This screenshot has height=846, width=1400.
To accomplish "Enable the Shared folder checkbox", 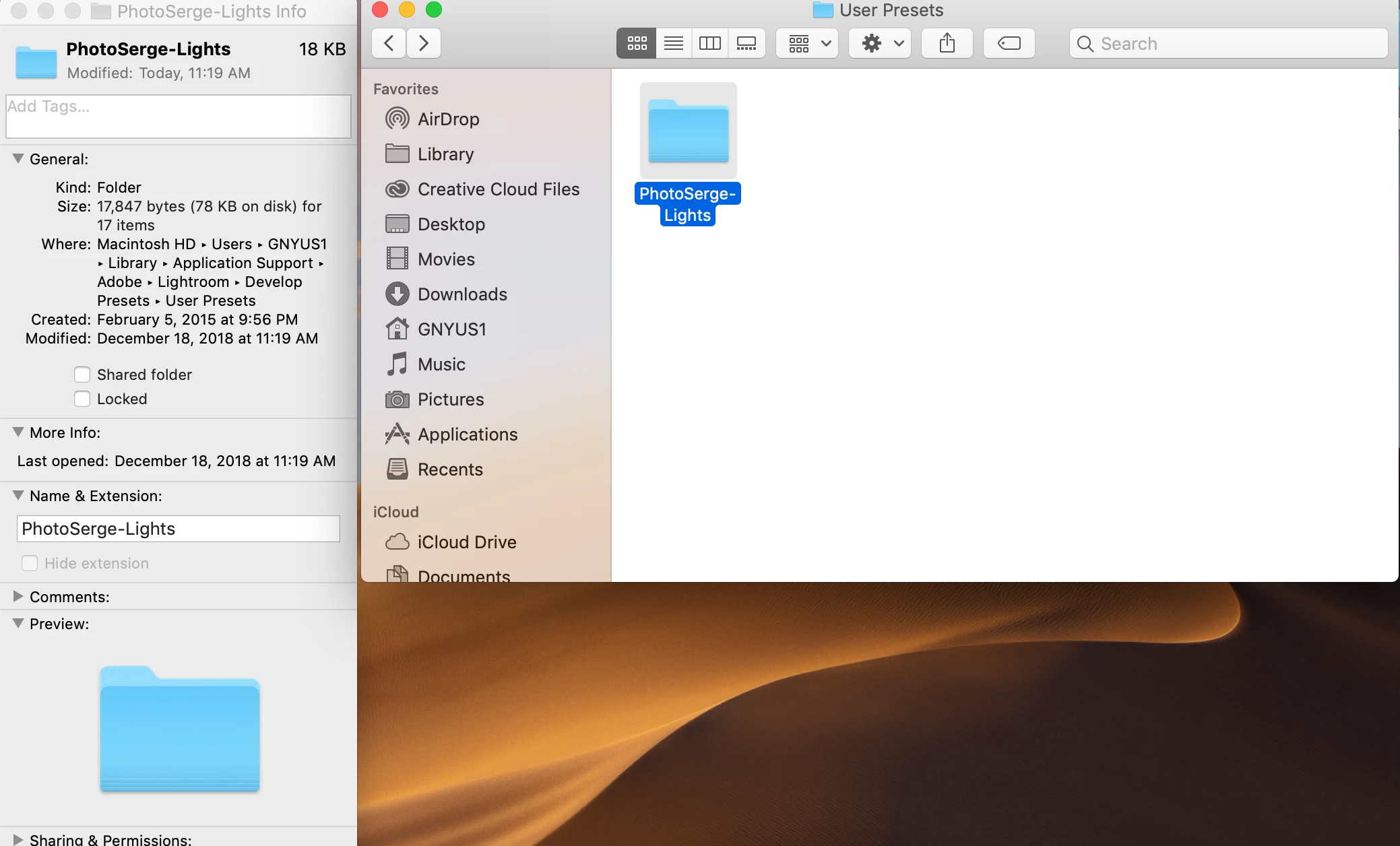I will (x=82, y=375).
